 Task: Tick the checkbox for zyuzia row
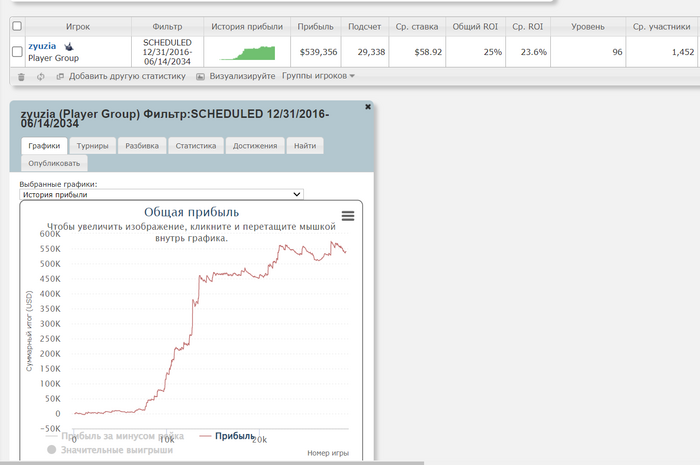click(x=17, y=51)
